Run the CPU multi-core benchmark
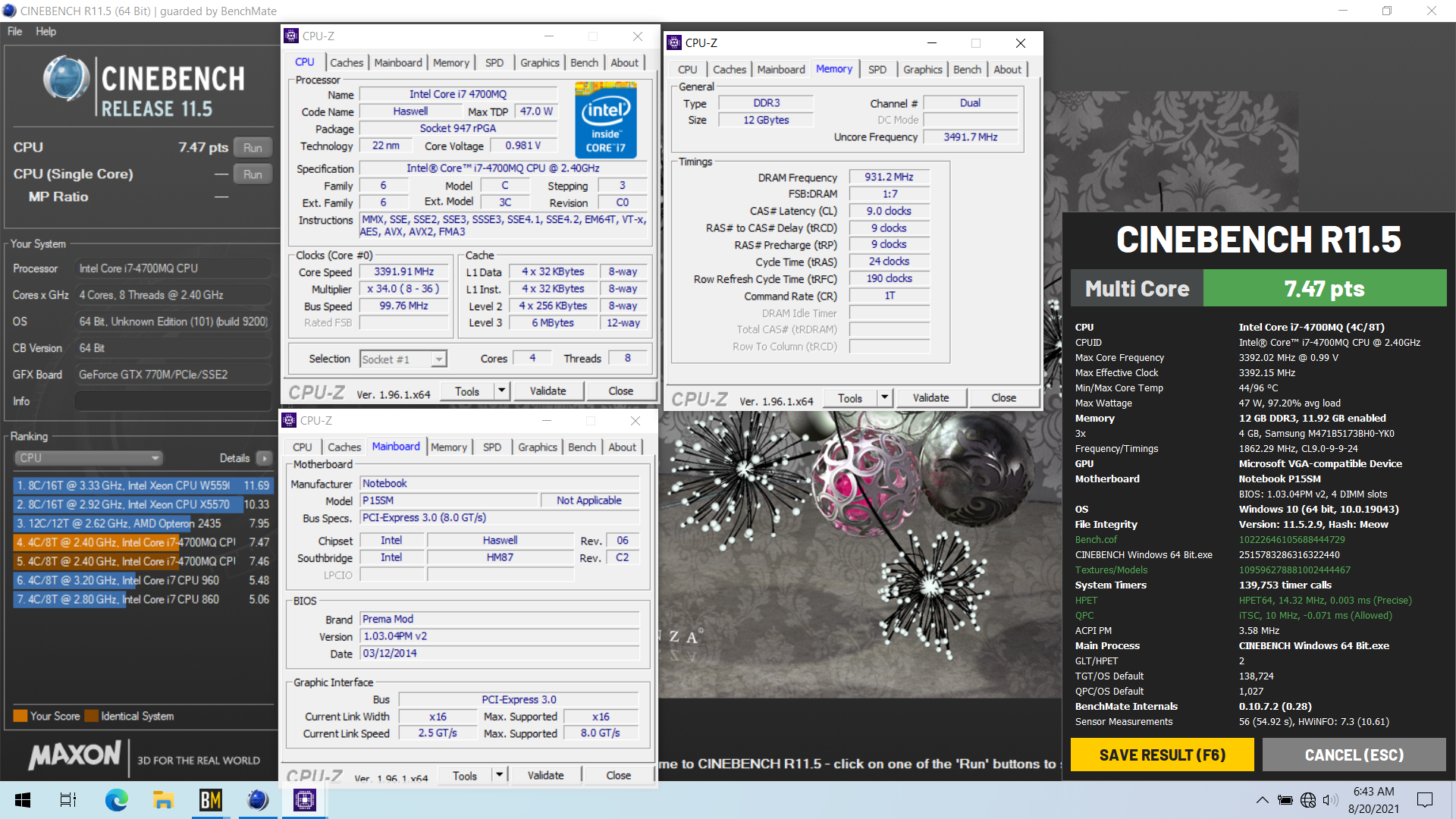 pos(253,148)
